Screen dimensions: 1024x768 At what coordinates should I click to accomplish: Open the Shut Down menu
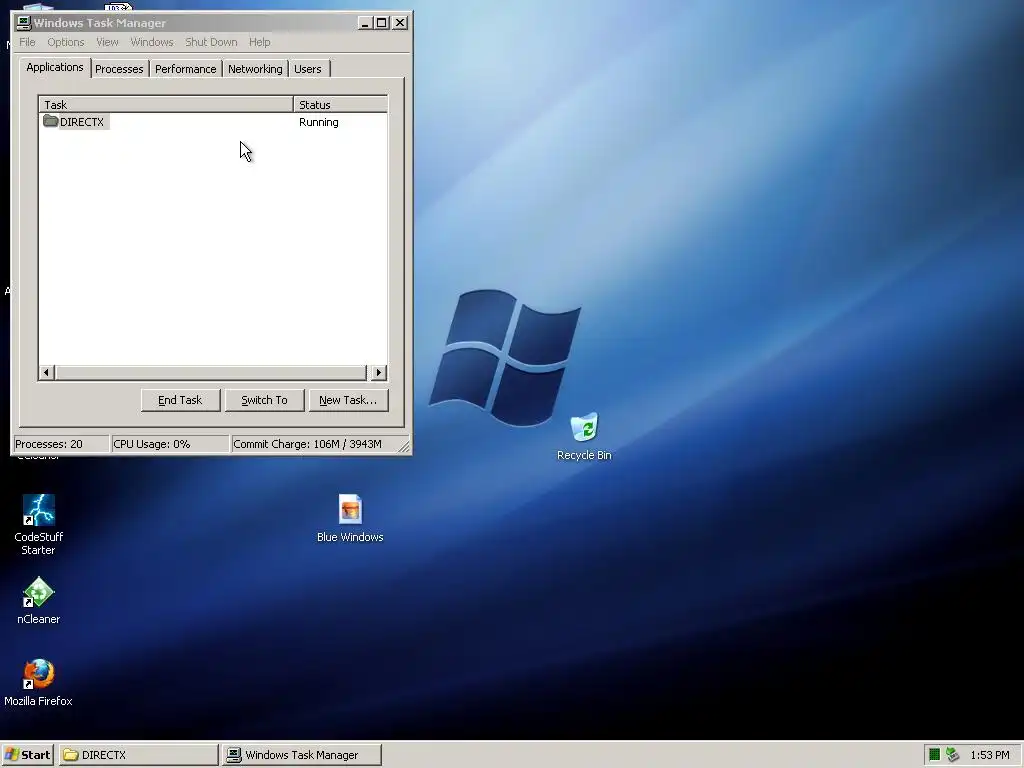211,42
